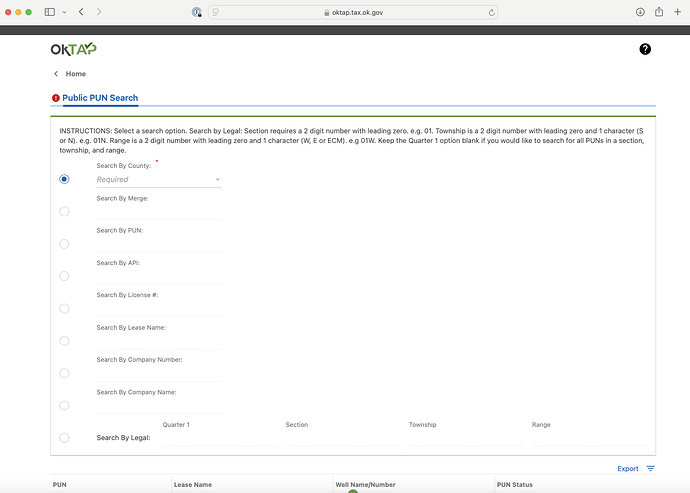Select the Search By Lease Name radio button
690x493 pixels.
point(64,341)
